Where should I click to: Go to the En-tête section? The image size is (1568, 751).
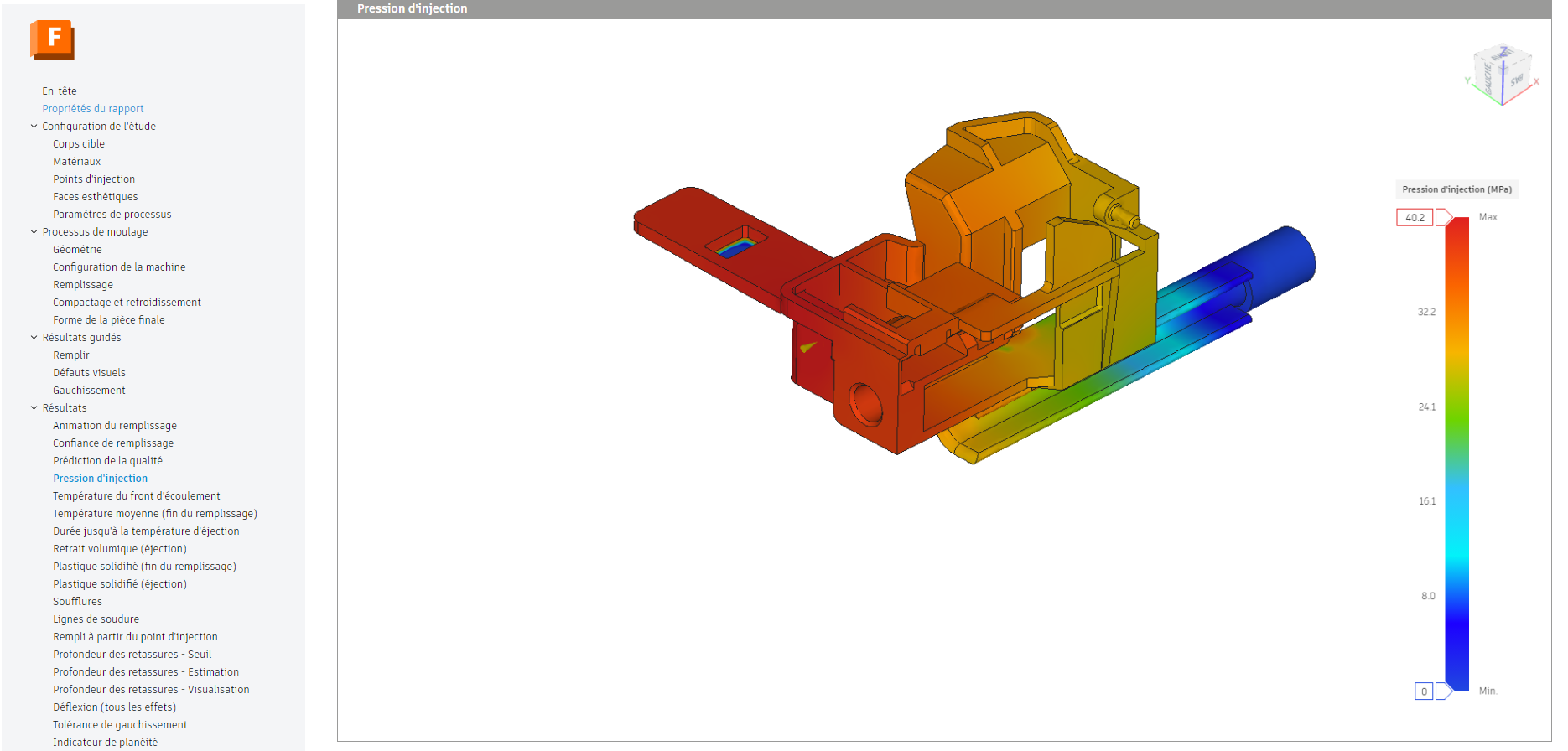(x=60, y=91)
